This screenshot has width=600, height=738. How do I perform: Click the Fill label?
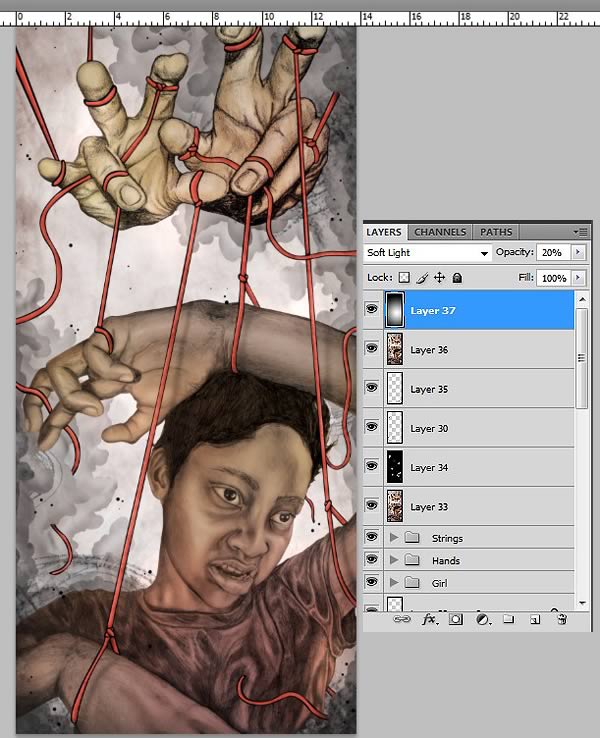[x=526, y=277]
